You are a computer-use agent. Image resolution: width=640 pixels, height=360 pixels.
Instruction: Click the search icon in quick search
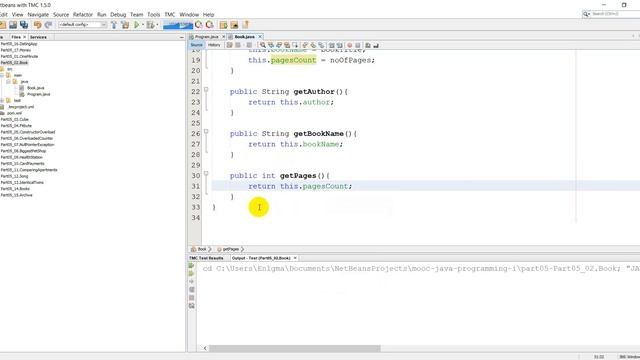(x=586, y=14)
